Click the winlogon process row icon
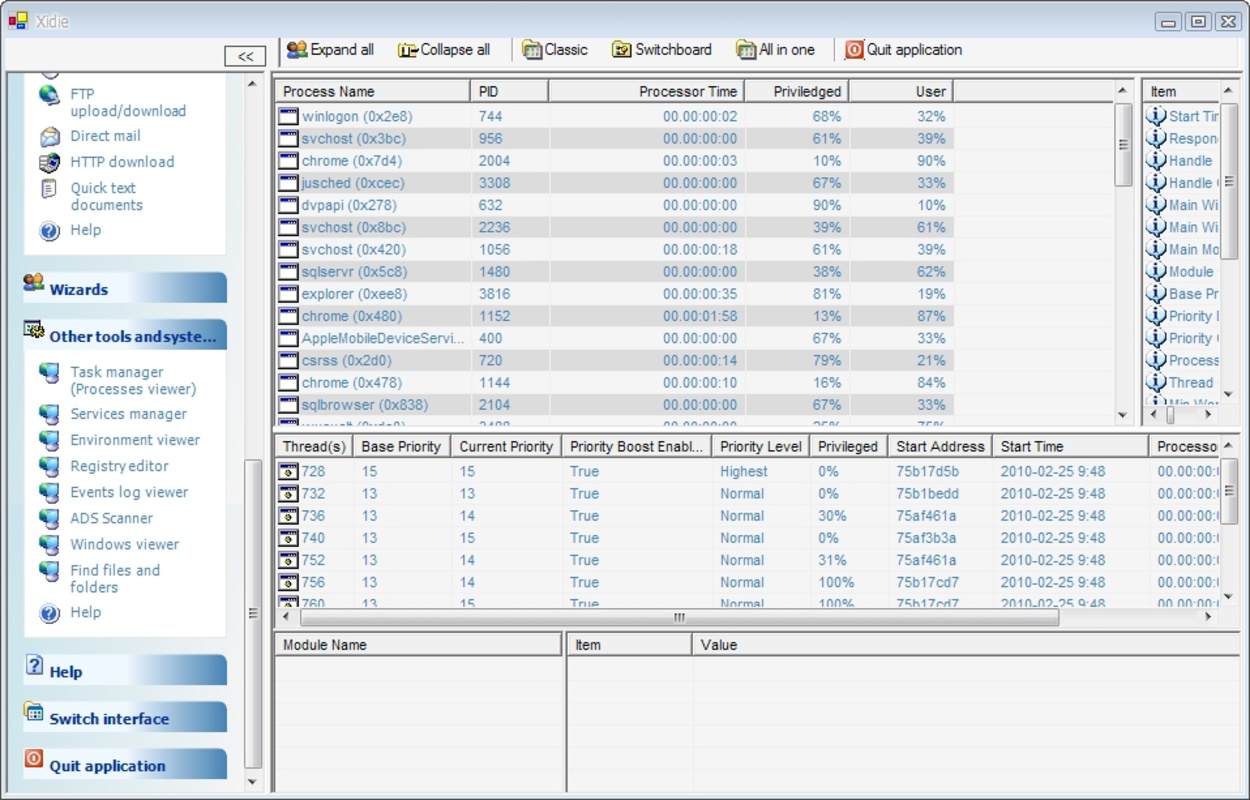 pyautogui.click(x=288, y=116)
